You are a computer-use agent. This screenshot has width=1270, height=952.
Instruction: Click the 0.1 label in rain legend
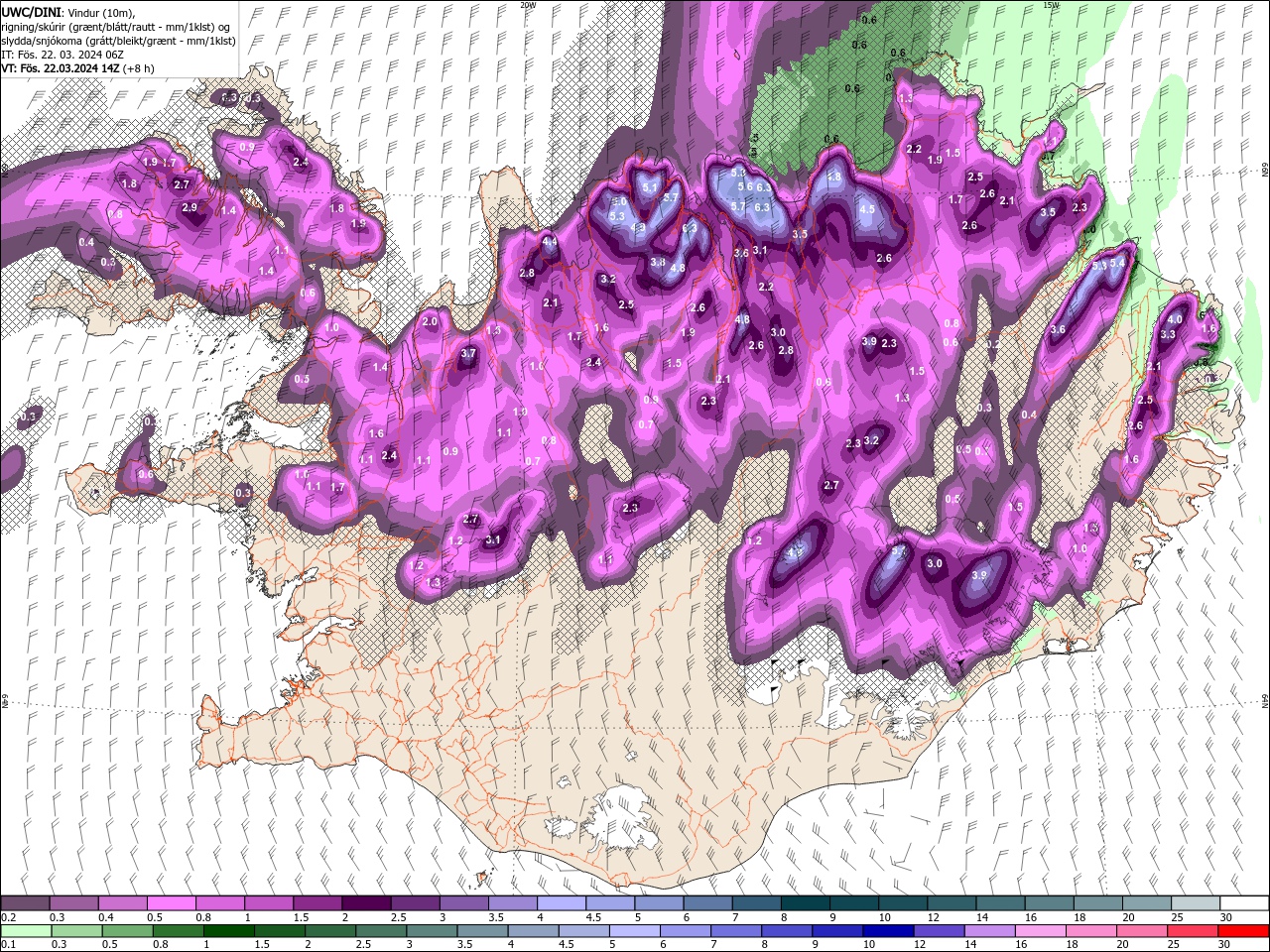[x=8, y=945]
